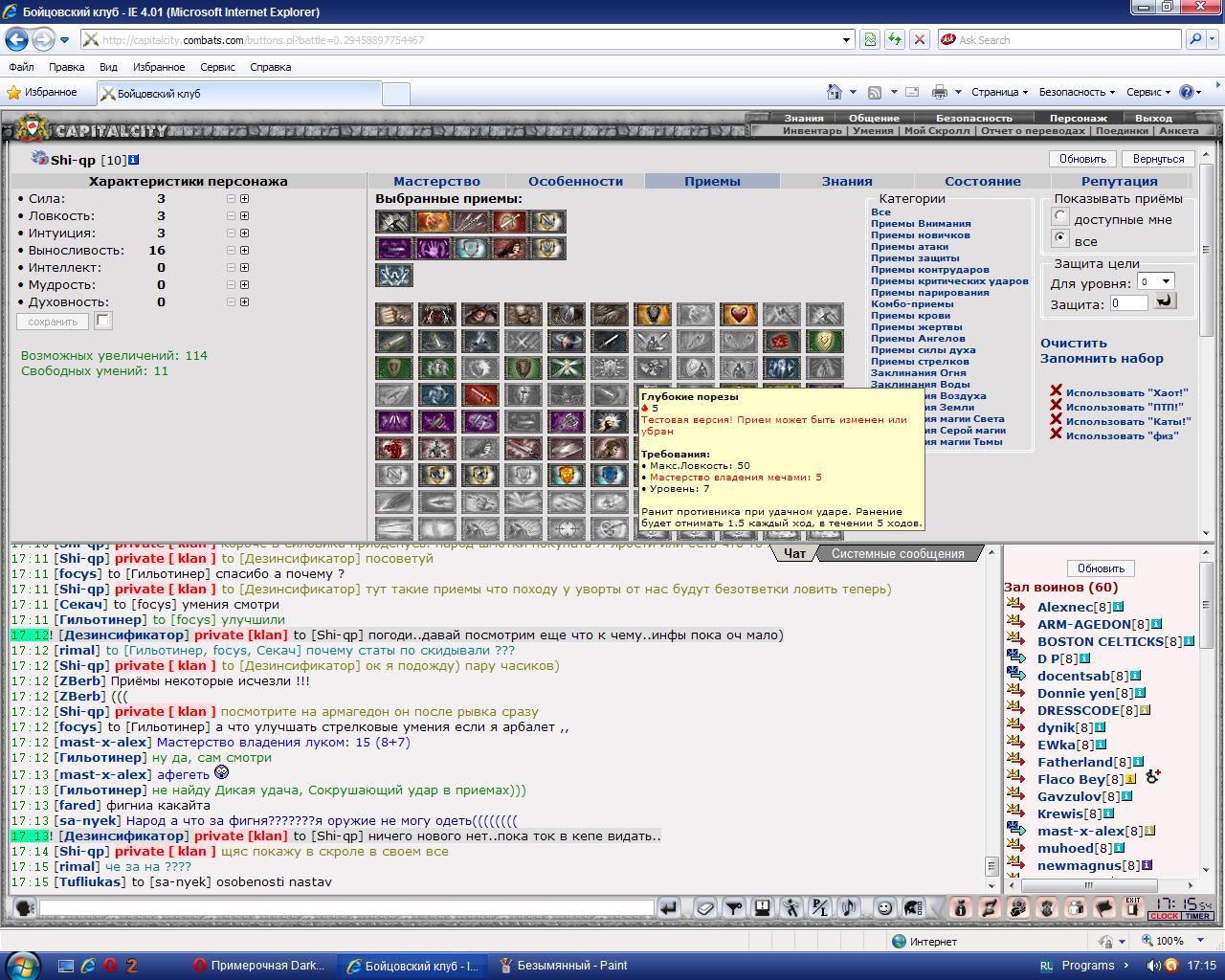Click the chat eraser clear icon
Screen dimensions: 1225x980
click(x=705, y=907)
